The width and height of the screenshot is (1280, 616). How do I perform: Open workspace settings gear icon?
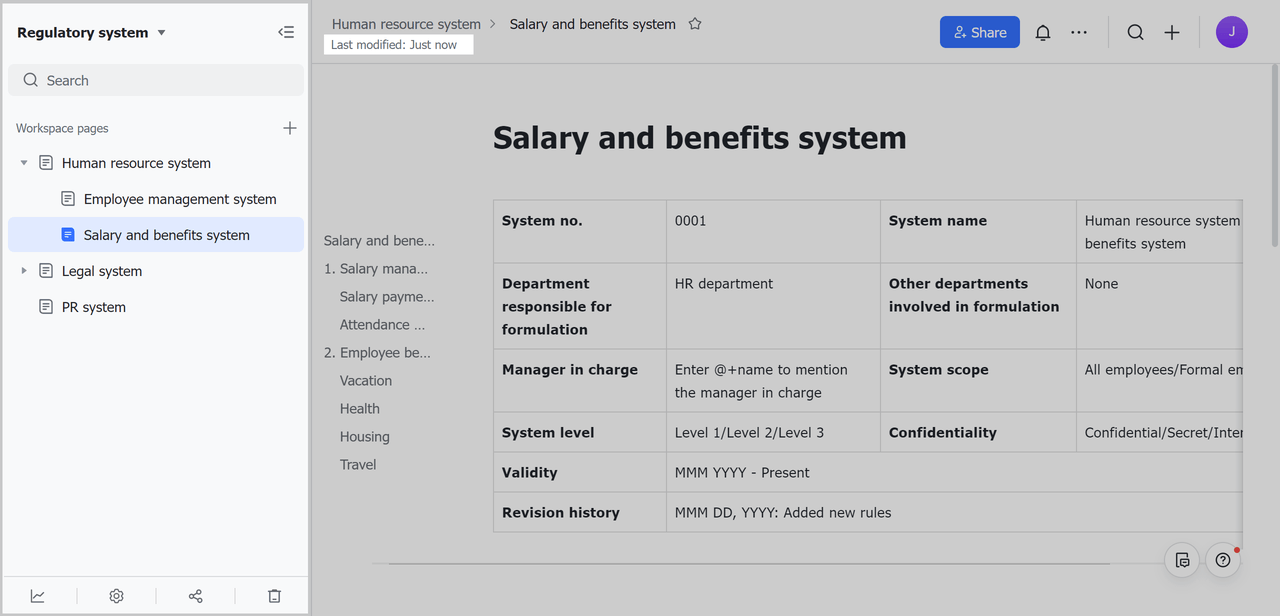pyautogui.click(x=116, y=596)
